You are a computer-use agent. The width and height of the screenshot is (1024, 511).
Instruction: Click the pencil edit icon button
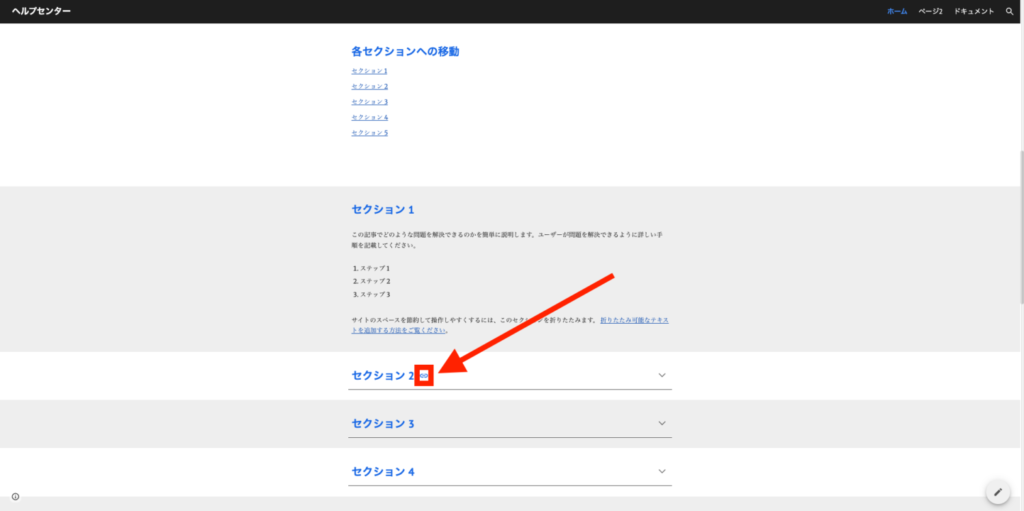[997, 492]
